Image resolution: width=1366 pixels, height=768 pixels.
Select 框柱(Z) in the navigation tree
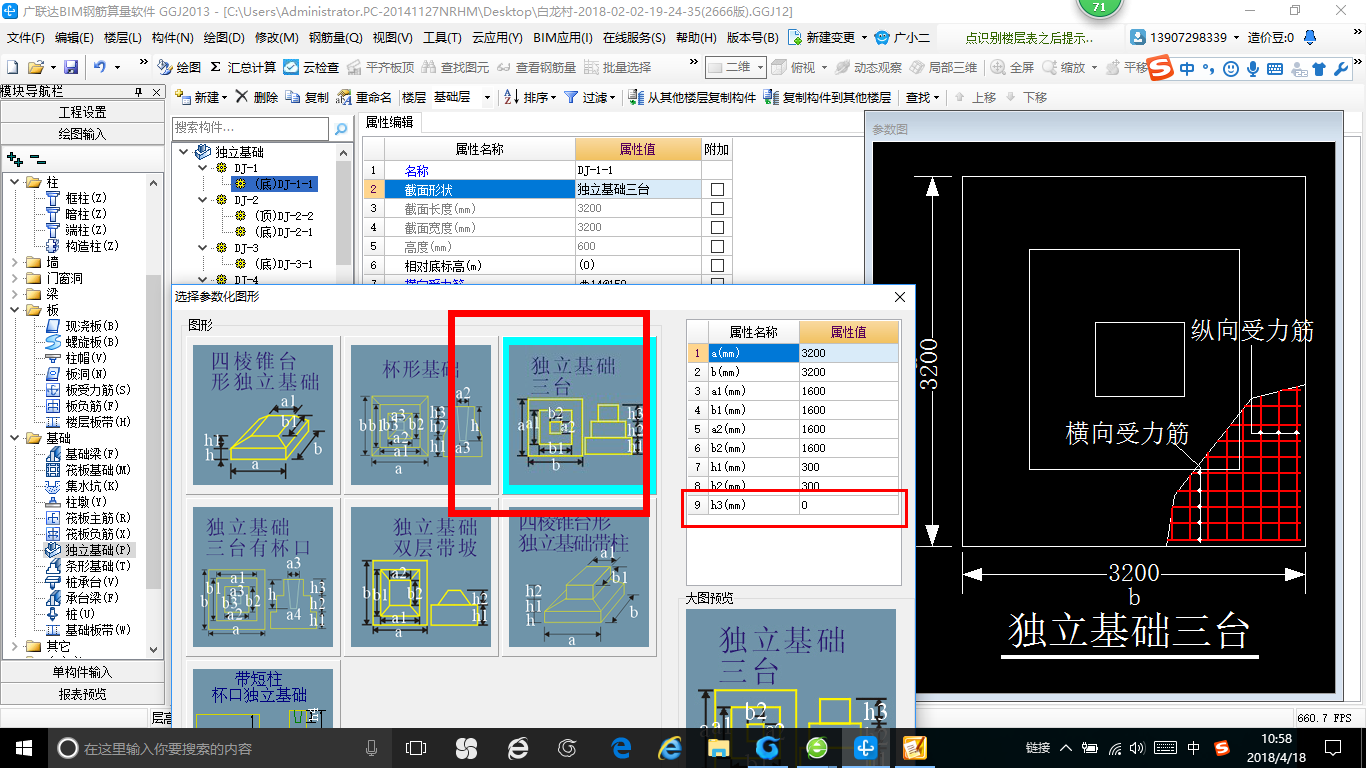click(x=85, y=198)
